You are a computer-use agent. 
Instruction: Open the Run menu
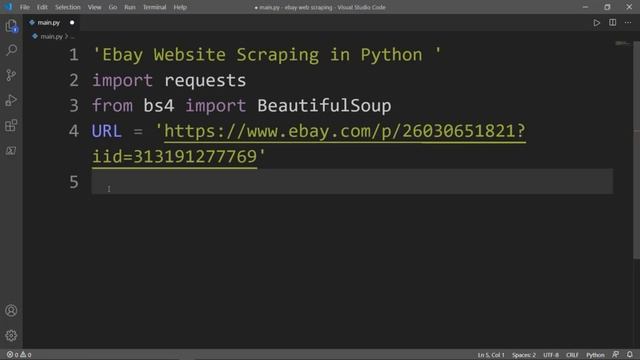tap(130, 7)
